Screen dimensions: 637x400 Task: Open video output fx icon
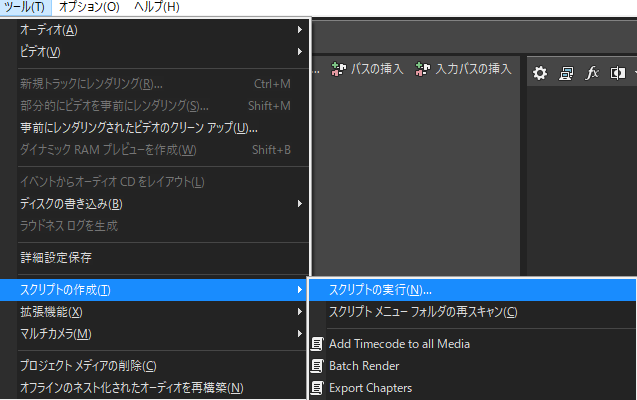[592, 74]
